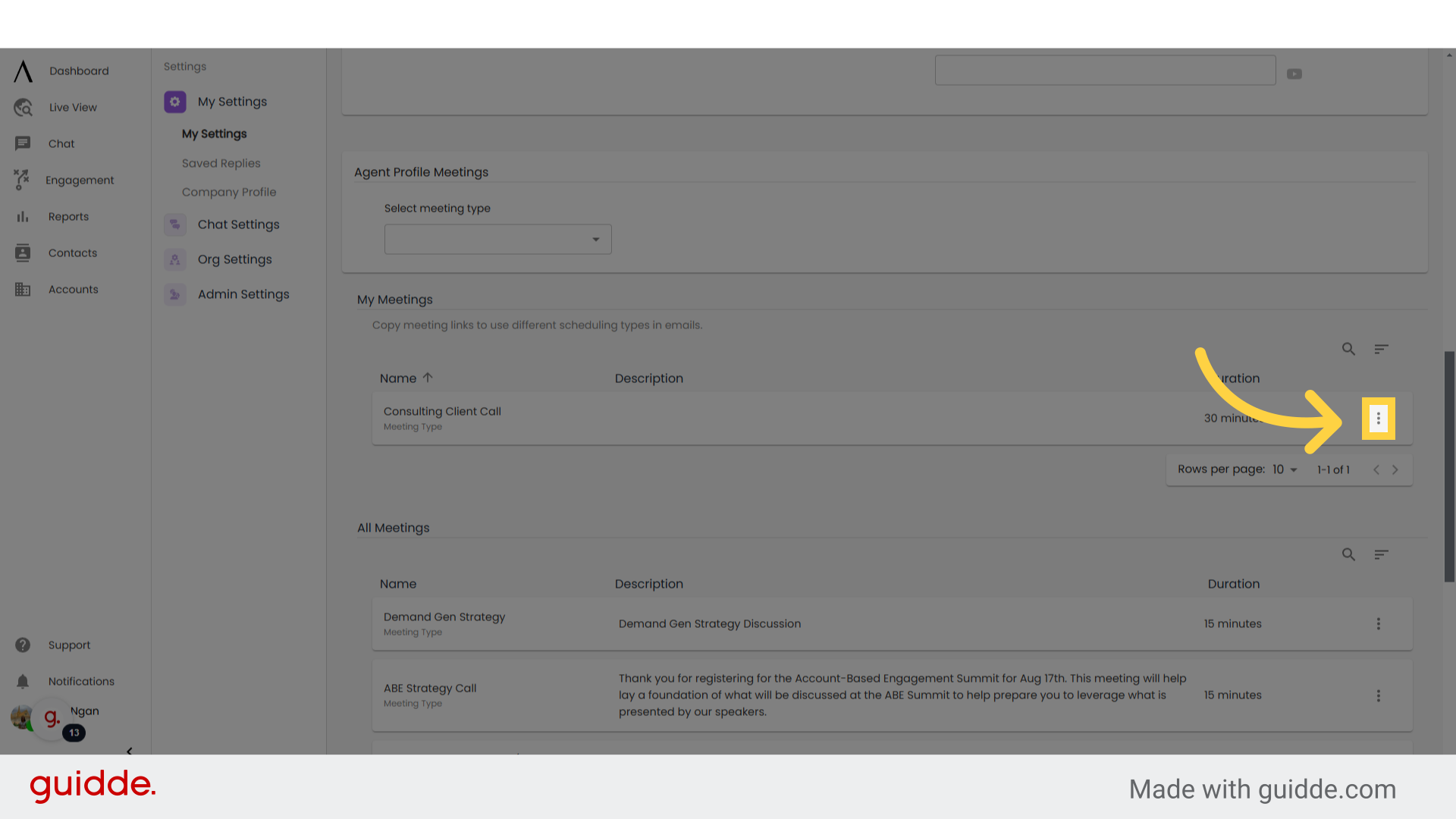
Task: Click the empty text field at top
Action: pyautogui.click(x=1105, y=70)
